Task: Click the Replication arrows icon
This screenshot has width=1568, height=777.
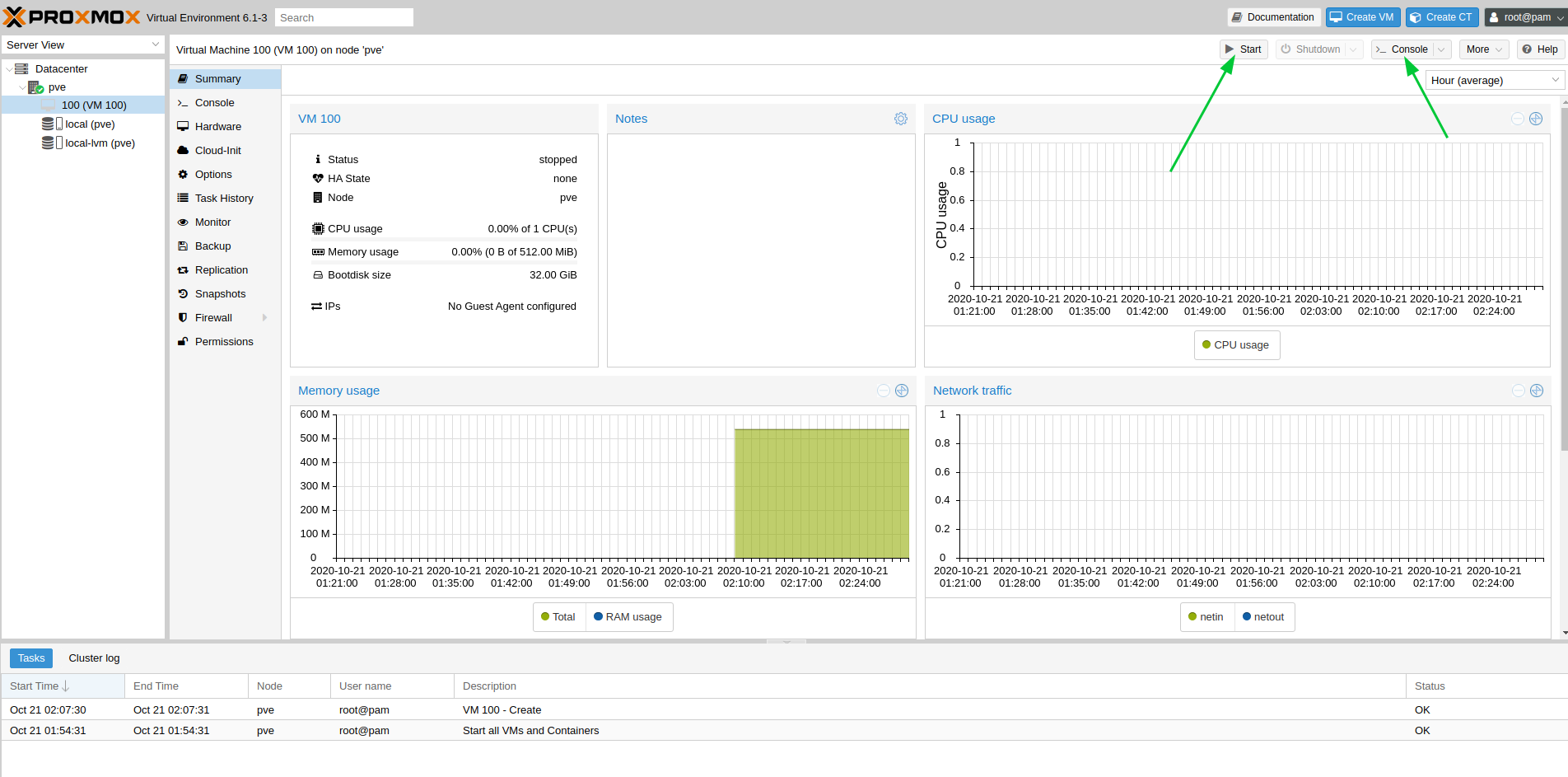Action: (x=183, y=269)
